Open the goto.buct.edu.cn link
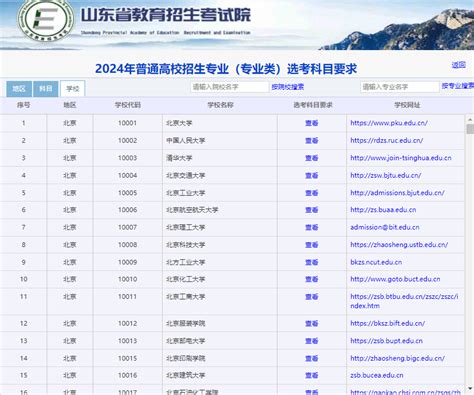 tap(395, 279)
